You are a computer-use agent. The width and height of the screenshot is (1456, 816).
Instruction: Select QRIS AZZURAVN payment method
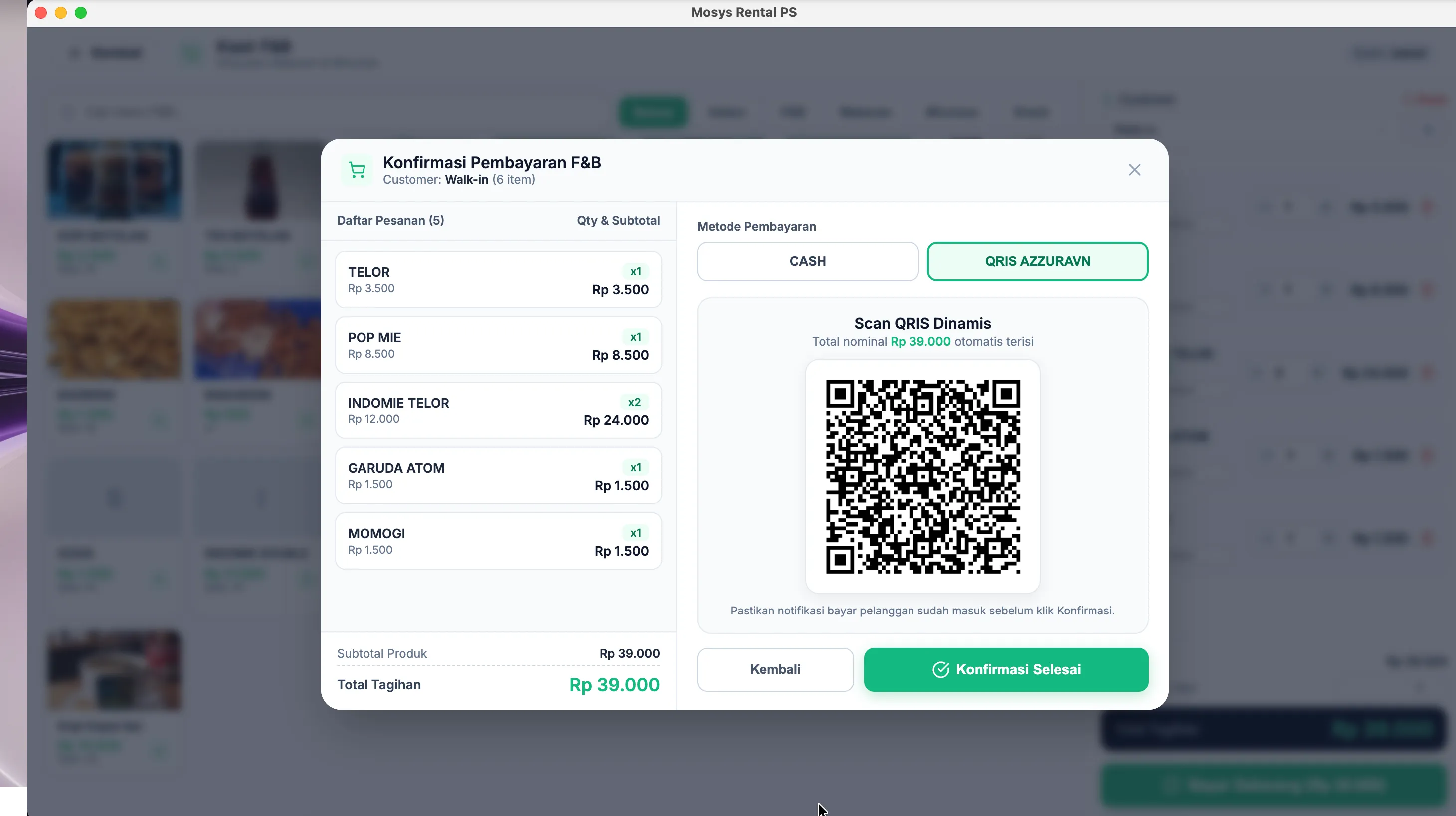click(x=1037, y=261)
